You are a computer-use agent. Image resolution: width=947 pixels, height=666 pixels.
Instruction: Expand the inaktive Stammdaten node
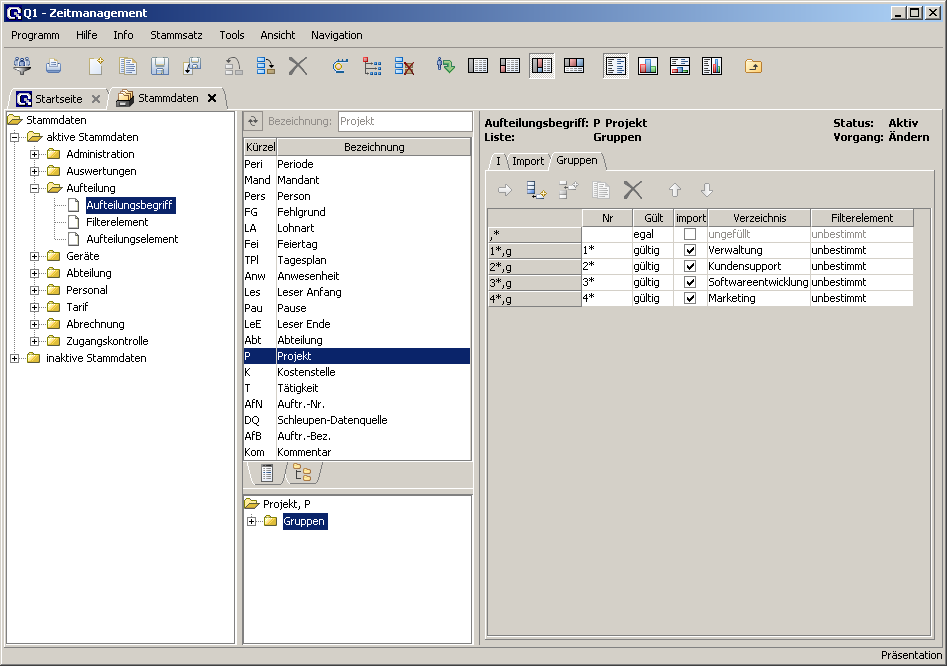click(15, 358)
